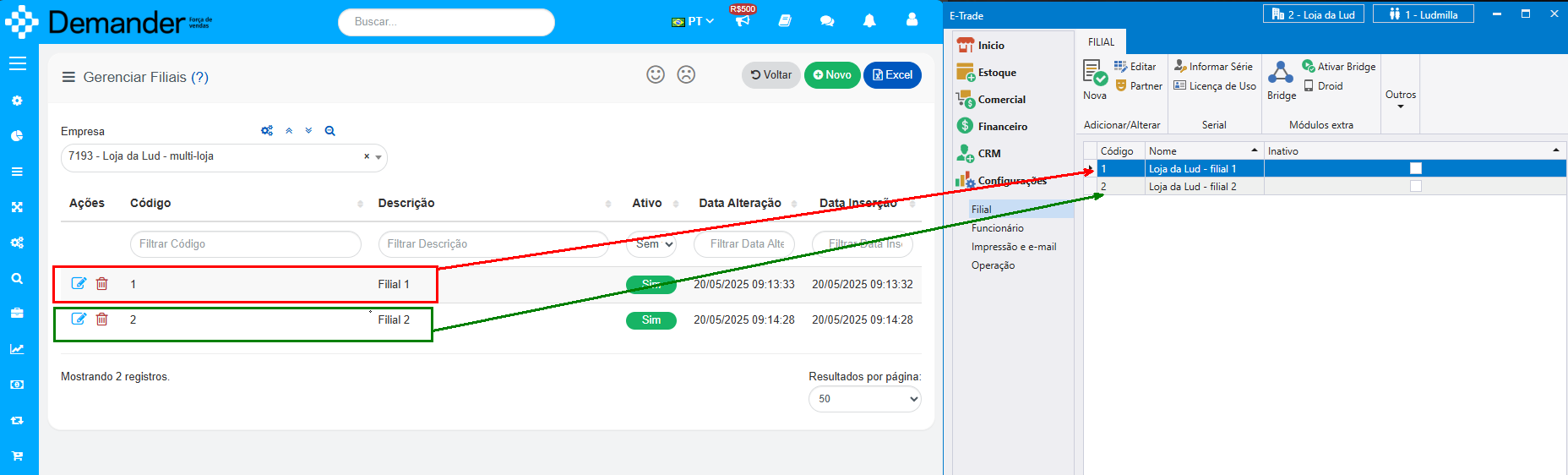Viewport: 1568px width, 475px height.
Task: Click the edit icon for Filial 2
Action: coord(79,319)
